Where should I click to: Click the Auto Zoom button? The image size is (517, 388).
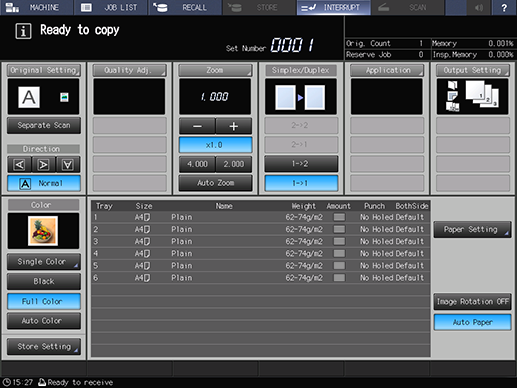(215, 183)
